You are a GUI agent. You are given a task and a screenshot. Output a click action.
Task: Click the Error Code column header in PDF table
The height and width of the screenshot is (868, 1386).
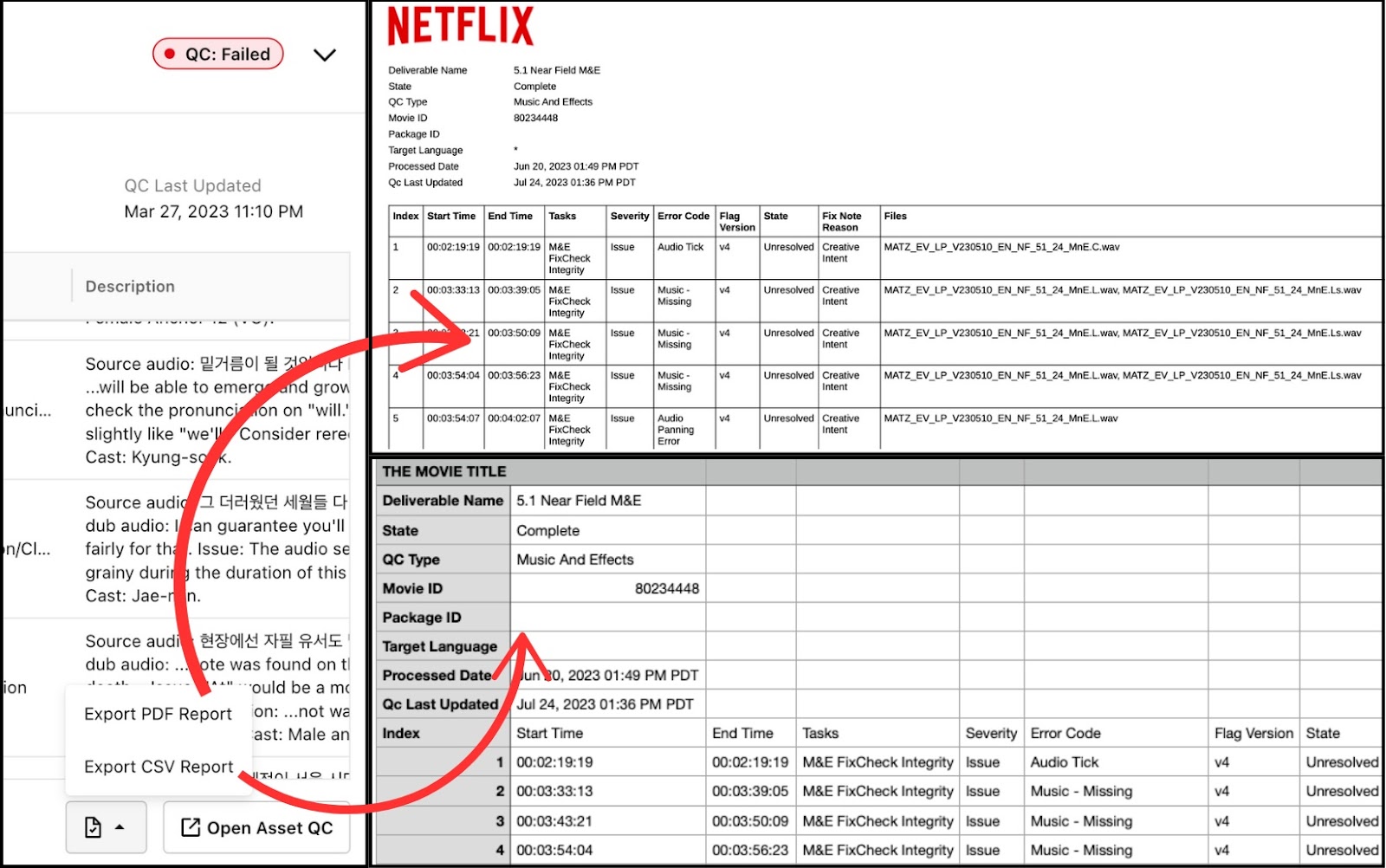coord(683,217)
